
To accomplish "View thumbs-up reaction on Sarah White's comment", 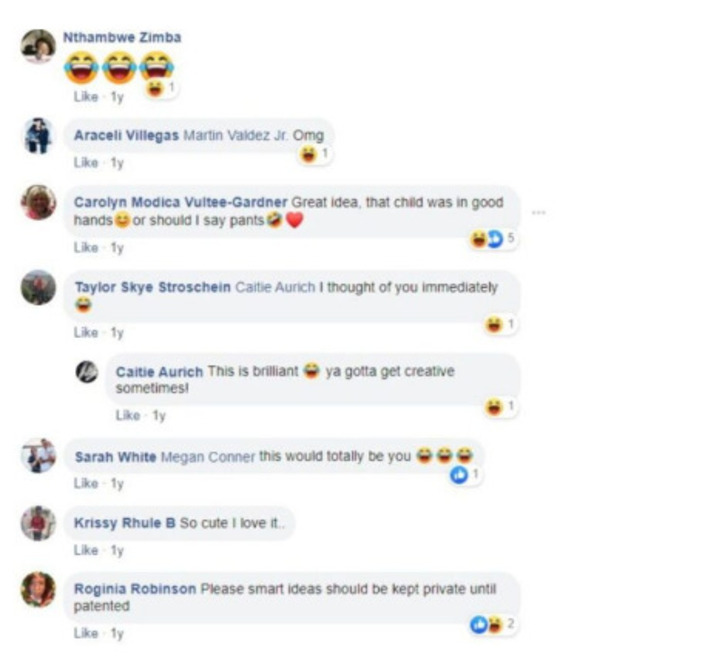I will (465, 475).
